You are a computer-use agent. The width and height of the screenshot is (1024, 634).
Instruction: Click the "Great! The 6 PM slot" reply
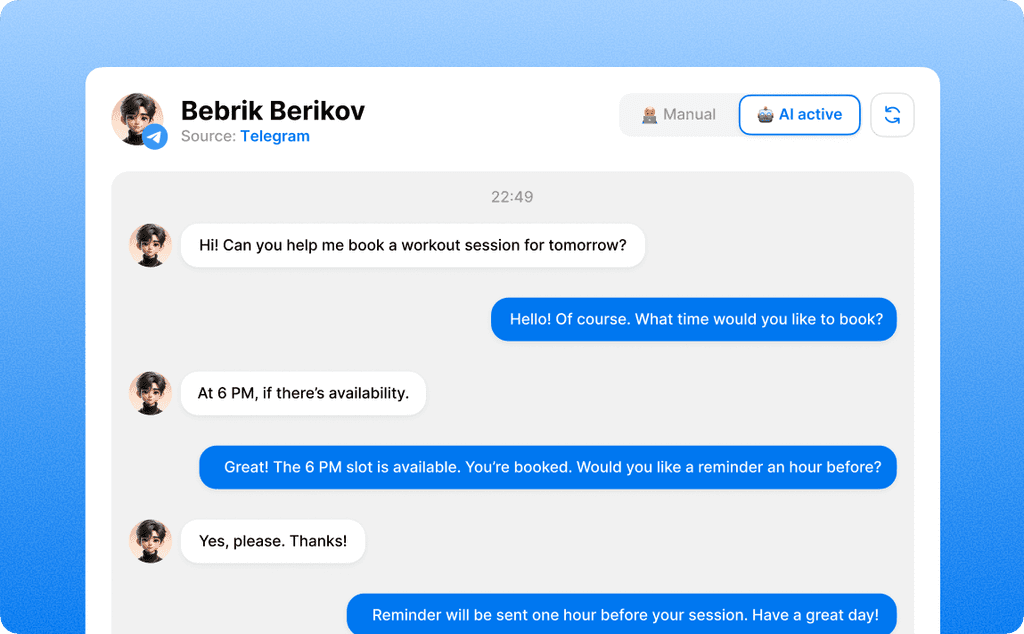(x=548, y=467)
